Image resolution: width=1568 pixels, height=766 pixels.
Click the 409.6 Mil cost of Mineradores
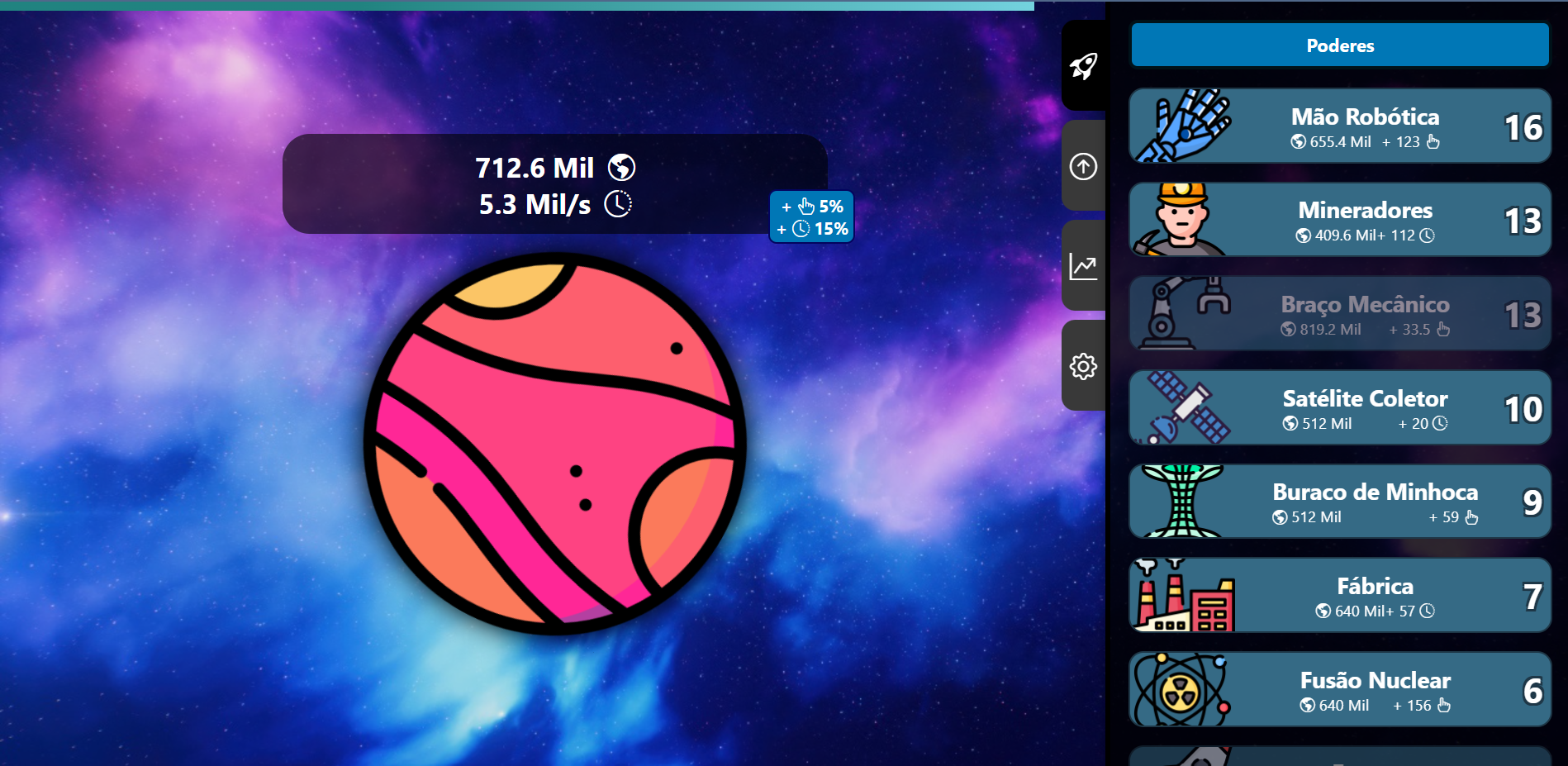pyautogui.click(x=1336, y=236)
